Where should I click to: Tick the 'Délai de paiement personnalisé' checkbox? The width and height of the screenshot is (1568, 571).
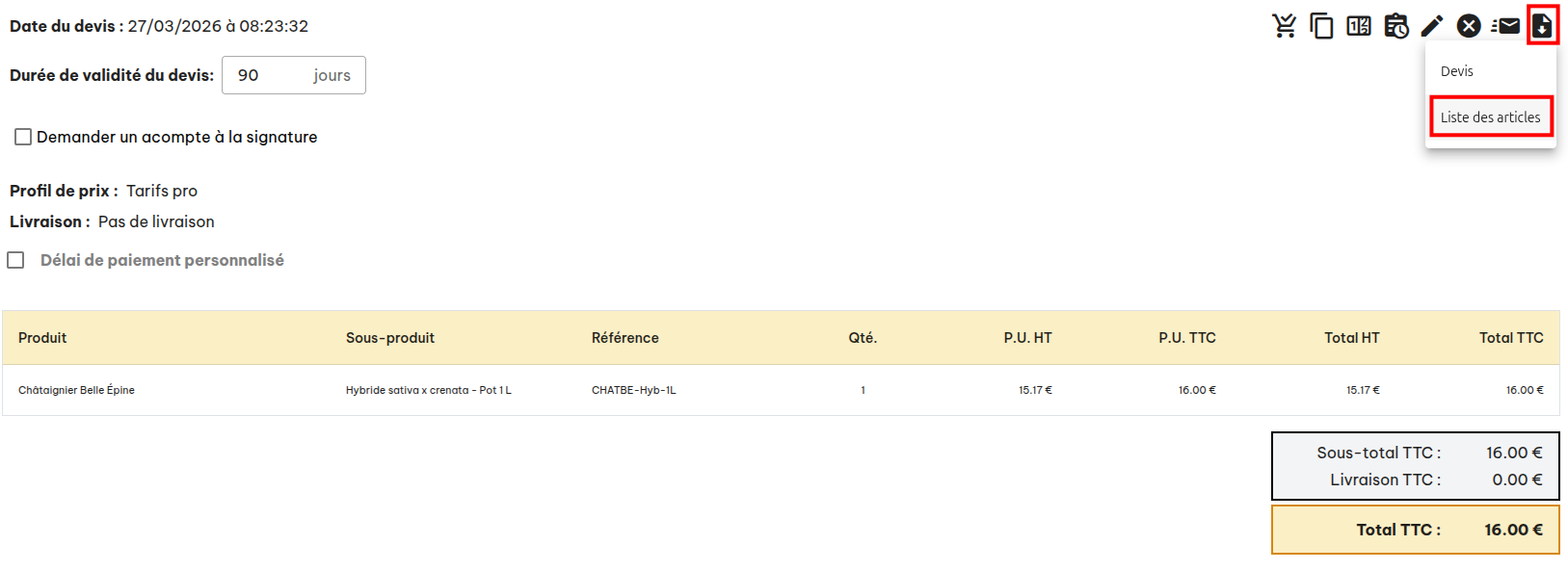coord(16,260)
